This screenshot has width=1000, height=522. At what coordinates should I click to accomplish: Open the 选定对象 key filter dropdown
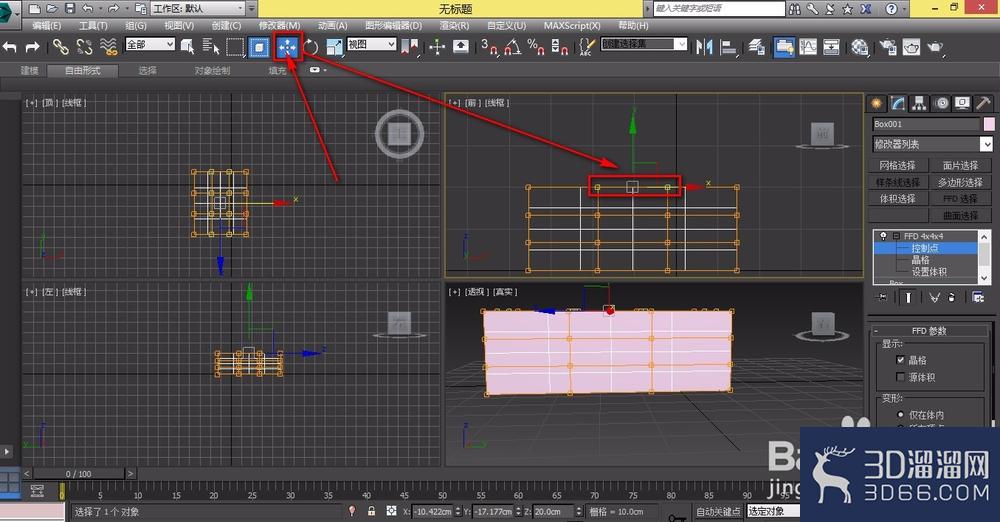[x=774, y=511]
